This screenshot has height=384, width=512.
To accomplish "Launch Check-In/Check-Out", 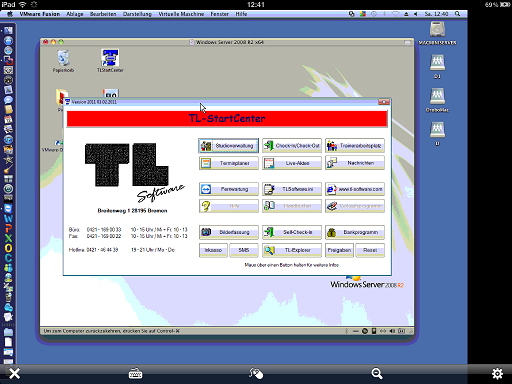I will click(x=292, y=146).
